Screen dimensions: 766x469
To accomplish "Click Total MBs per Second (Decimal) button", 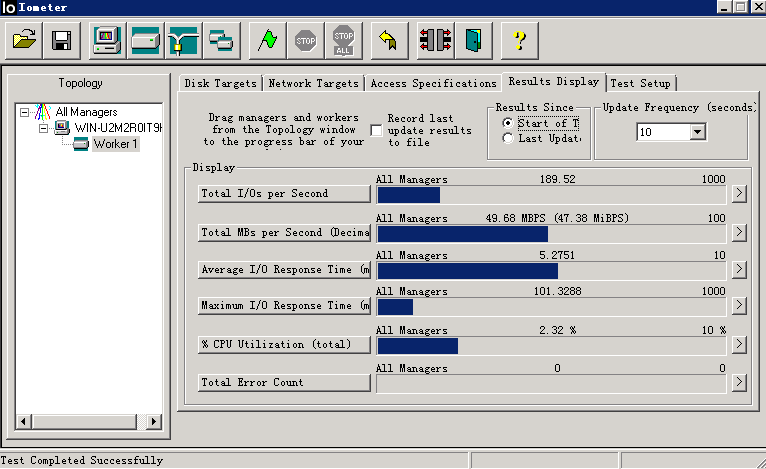I will tap(284, 232).
